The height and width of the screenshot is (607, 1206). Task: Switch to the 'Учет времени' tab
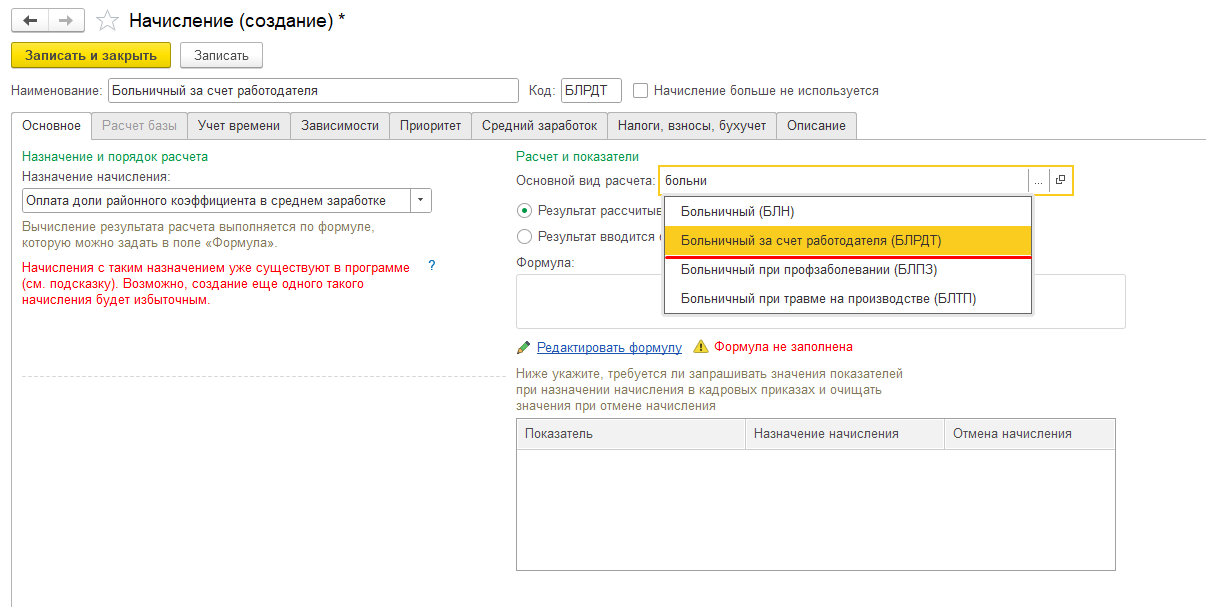point(239,126)
